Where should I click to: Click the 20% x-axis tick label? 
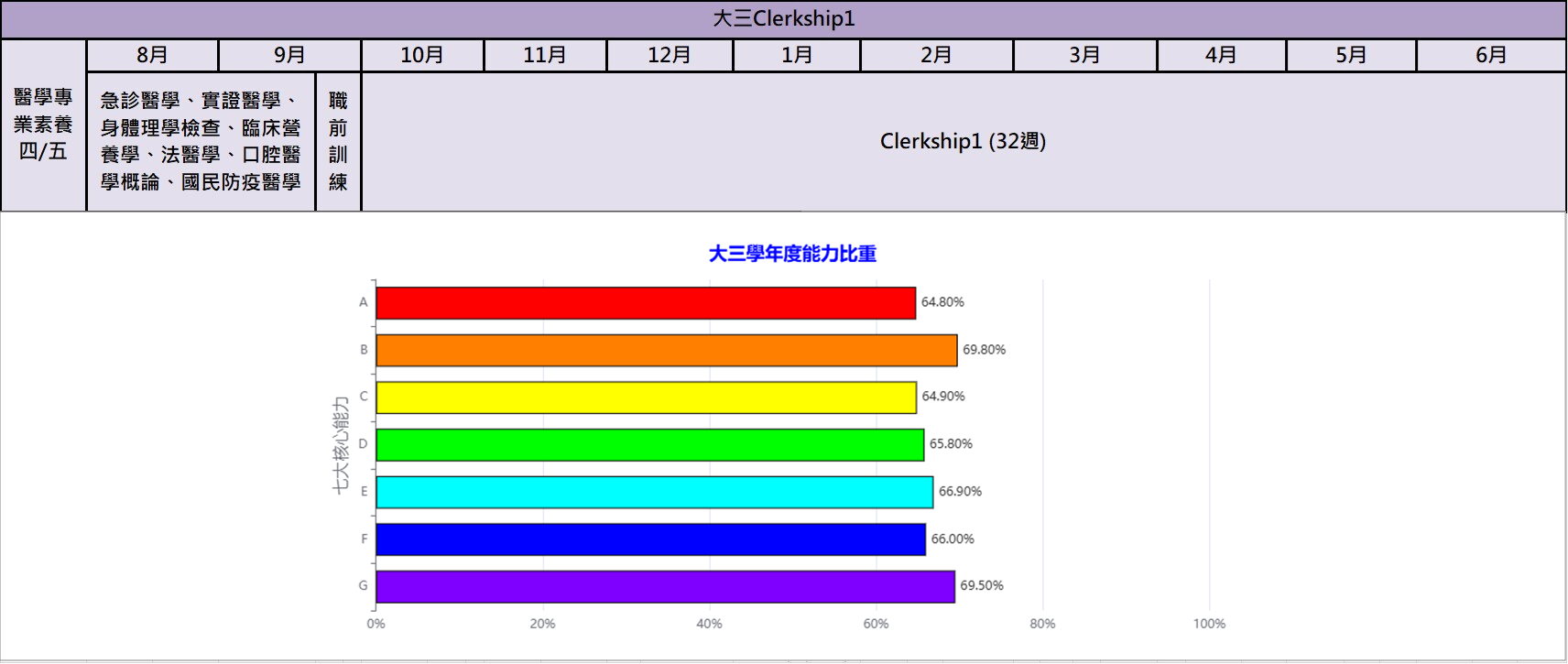(542, 624)
